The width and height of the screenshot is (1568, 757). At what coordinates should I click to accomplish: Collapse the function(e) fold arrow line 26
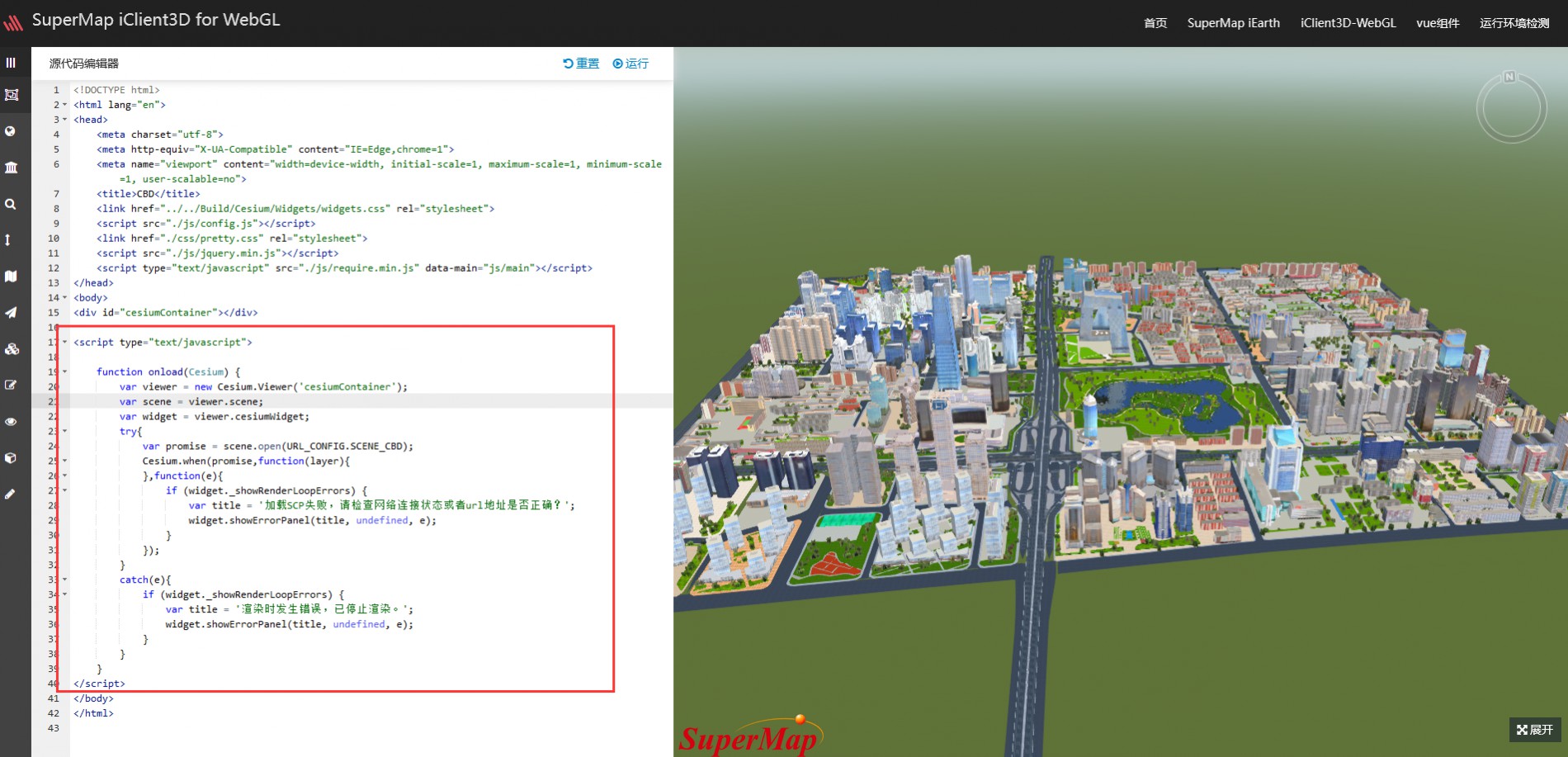[65, 476]
